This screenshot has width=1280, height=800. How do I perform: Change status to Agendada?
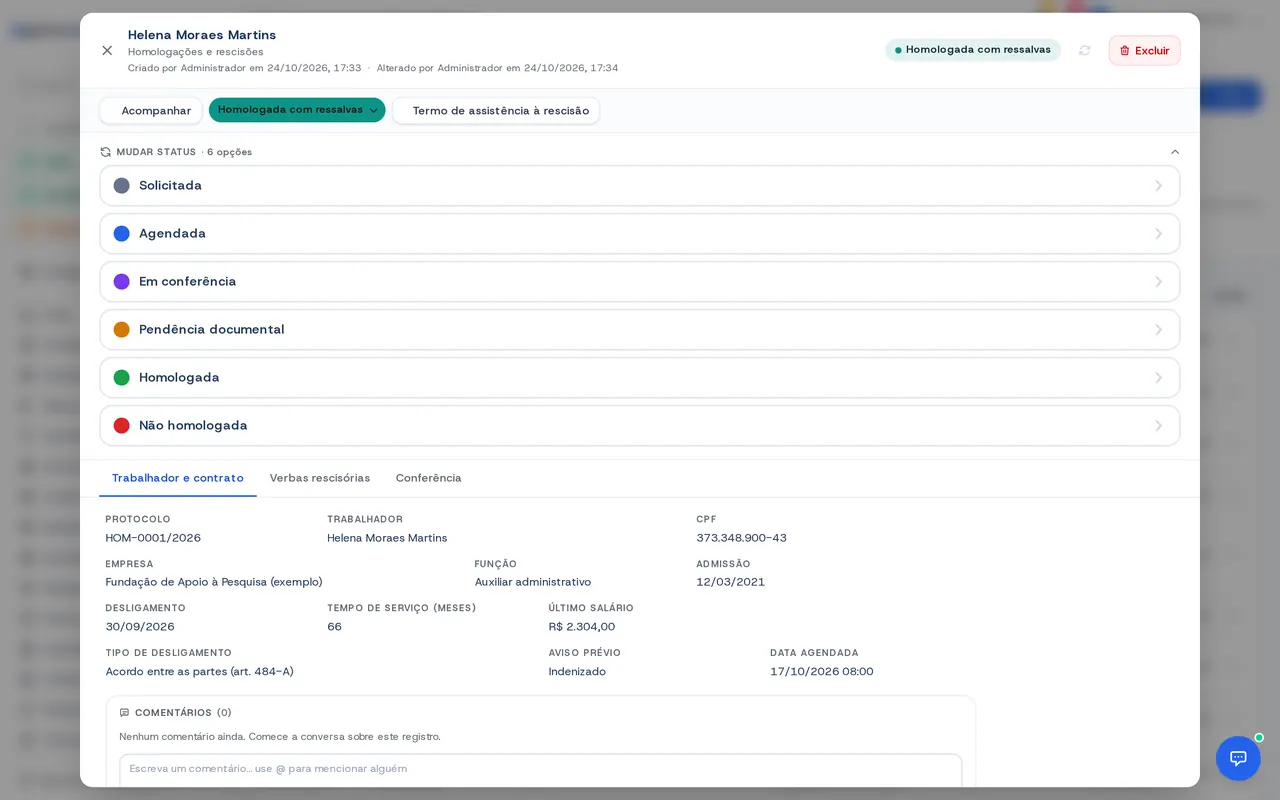tap(640, 234)
